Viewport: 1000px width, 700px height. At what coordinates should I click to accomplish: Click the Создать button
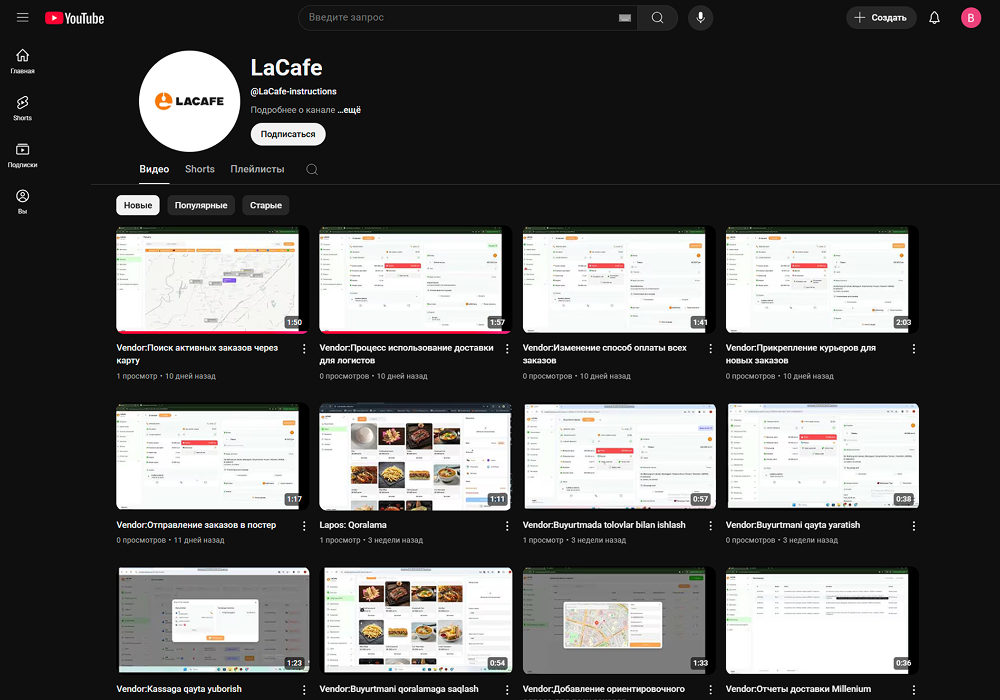[881, 18]
